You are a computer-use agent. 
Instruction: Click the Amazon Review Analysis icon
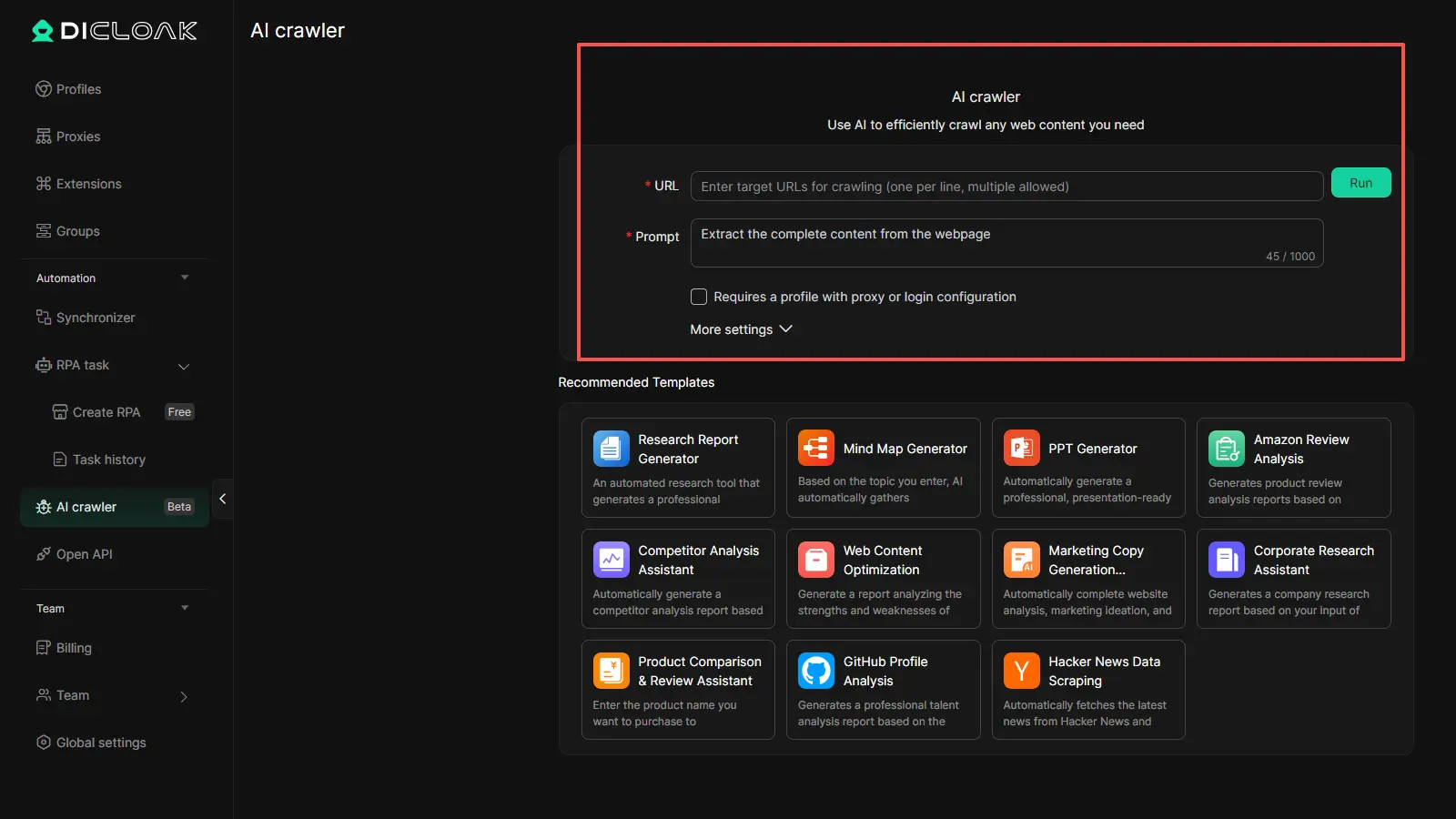1226,449
